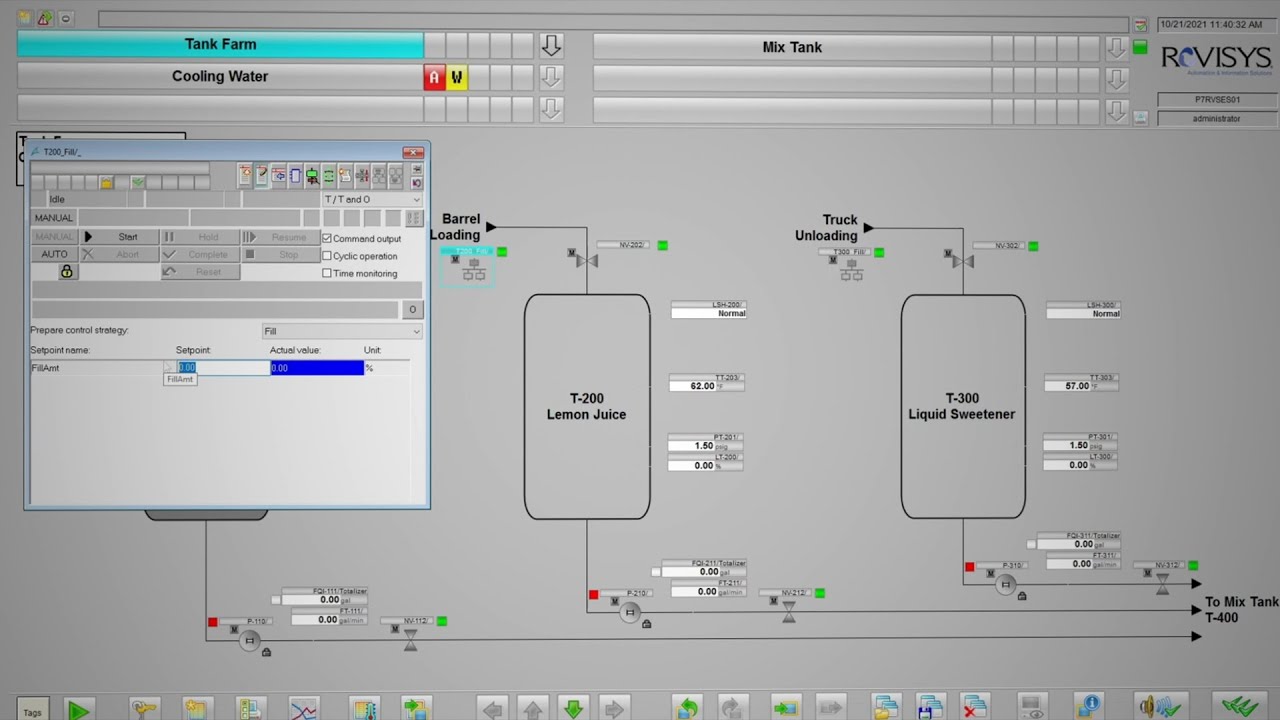The image size is (1280, 720).
Task: Open the T / T and O view dropdown
Action: (x=372, y=199)
